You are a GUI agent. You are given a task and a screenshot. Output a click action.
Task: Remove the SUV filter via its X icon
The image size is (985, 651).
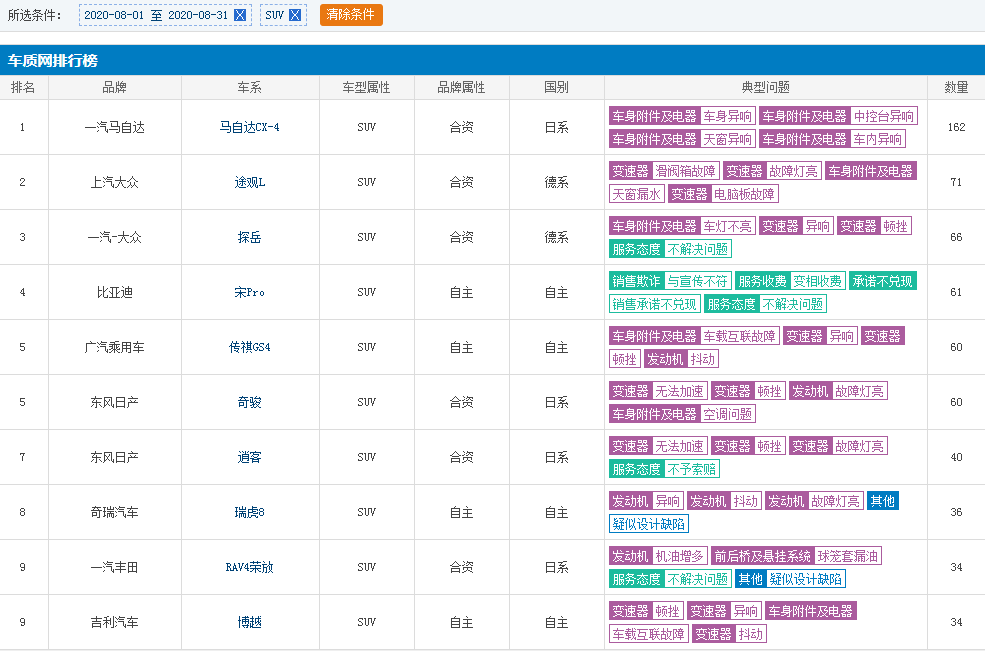pos(295,15)
